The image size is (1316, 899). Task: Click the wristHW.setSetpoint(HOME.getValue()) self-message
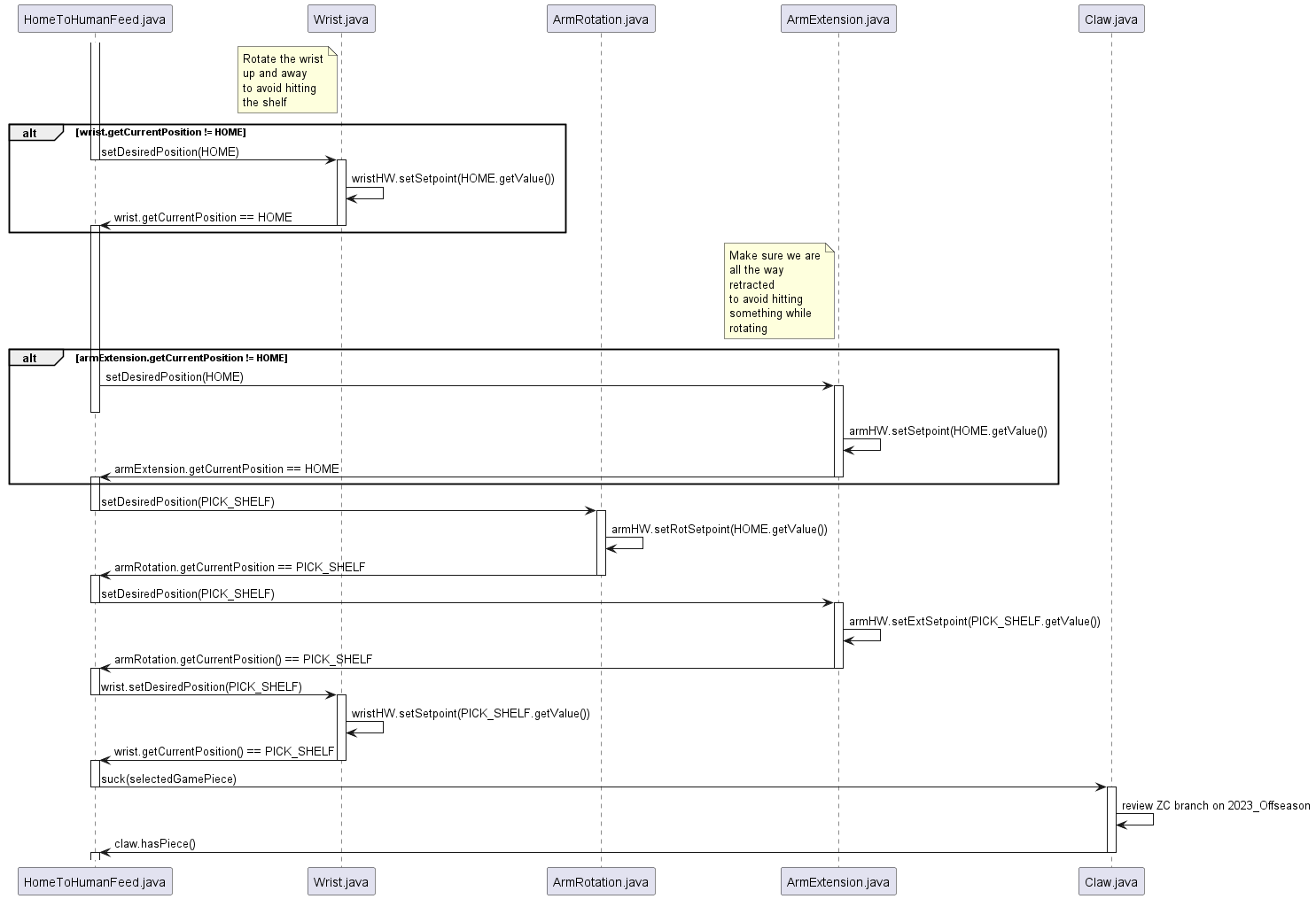point(453,178)
